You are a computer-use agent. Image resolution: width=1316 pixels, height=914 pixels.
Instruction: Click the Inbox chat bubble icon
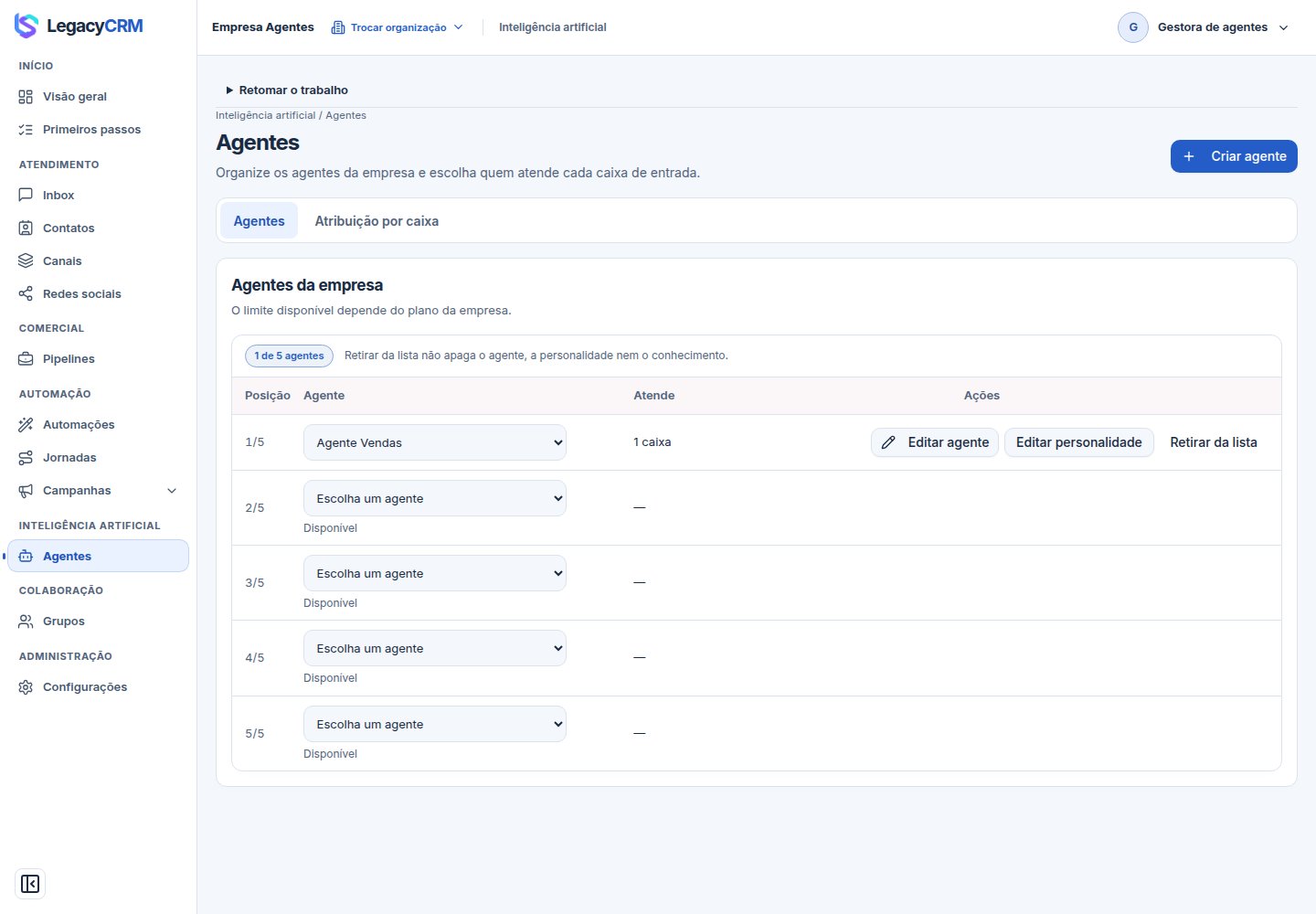pos(26,196)
